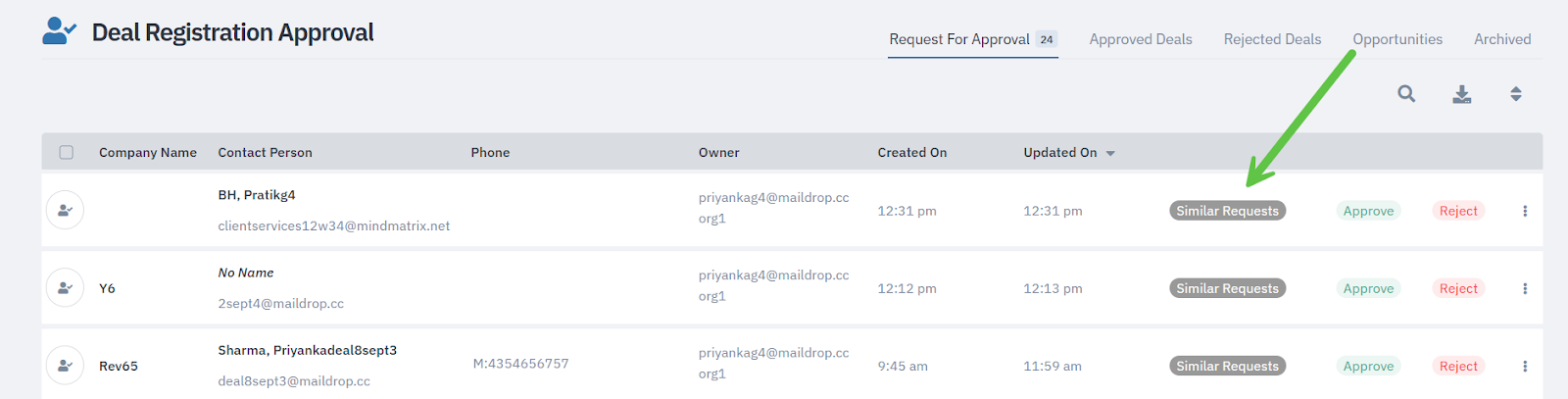Screen dimensions: 1568x399
Task: Click the download export icon
Action: tap(1461, 94)
